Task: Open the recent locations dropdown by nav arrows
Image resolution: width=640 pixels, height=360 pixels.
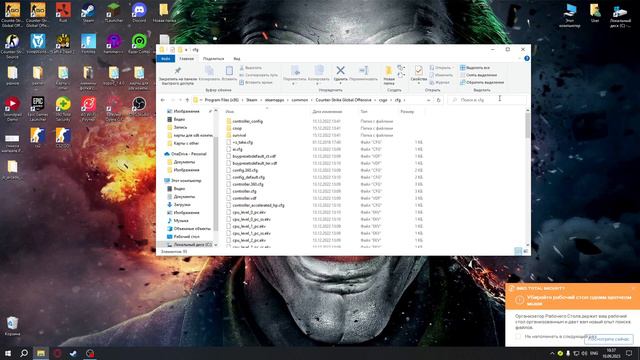Action: (180, 100)
